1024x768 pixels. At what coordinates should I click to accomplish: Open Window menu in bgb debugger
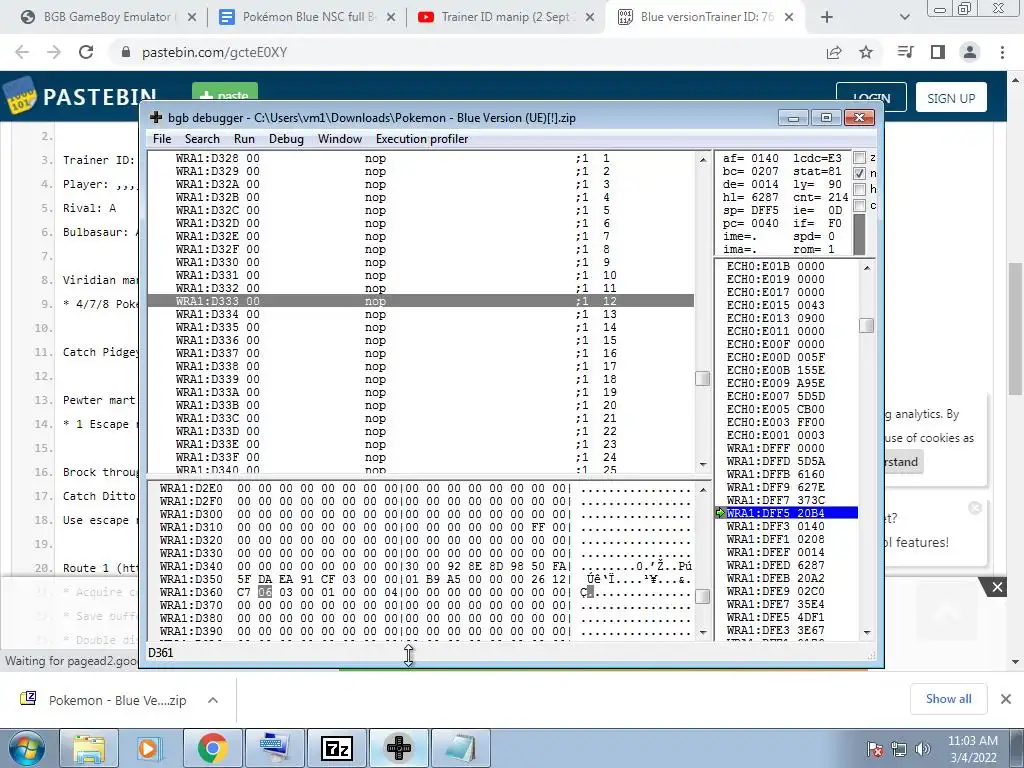[x=340, y=138]
